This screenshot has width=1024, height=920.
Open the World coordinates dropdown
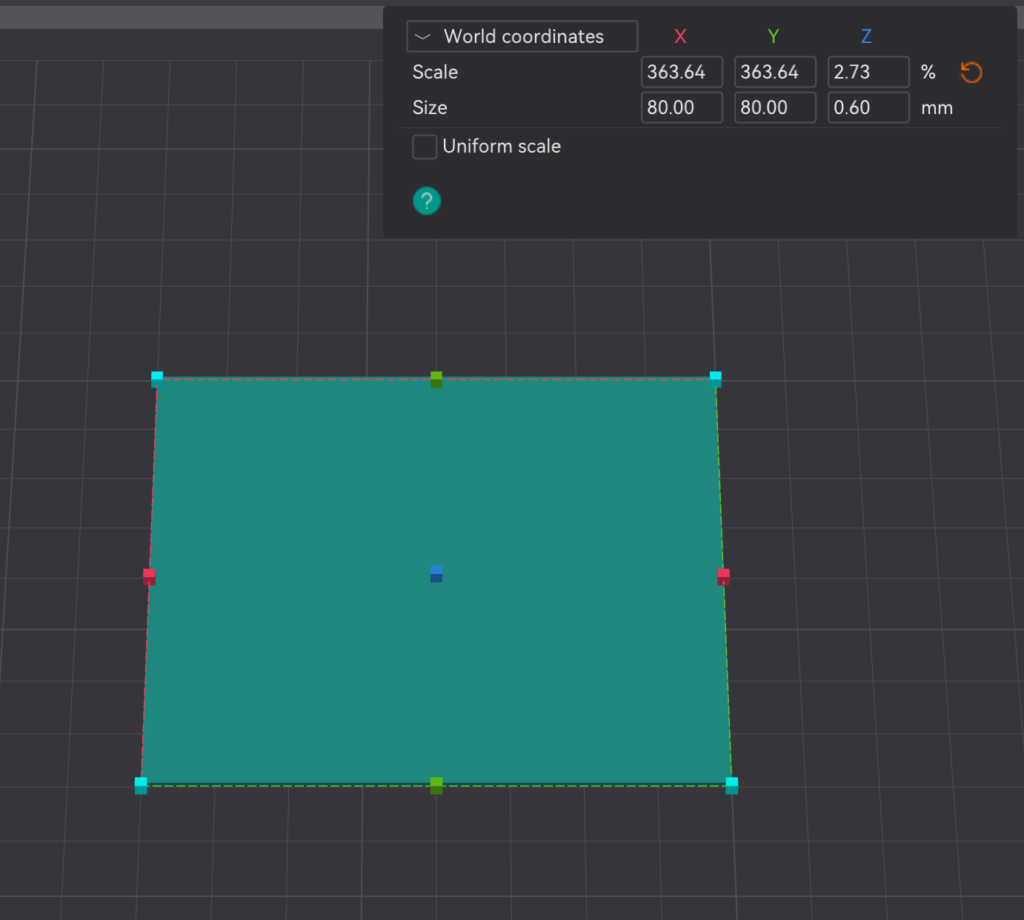click(521, 36)
